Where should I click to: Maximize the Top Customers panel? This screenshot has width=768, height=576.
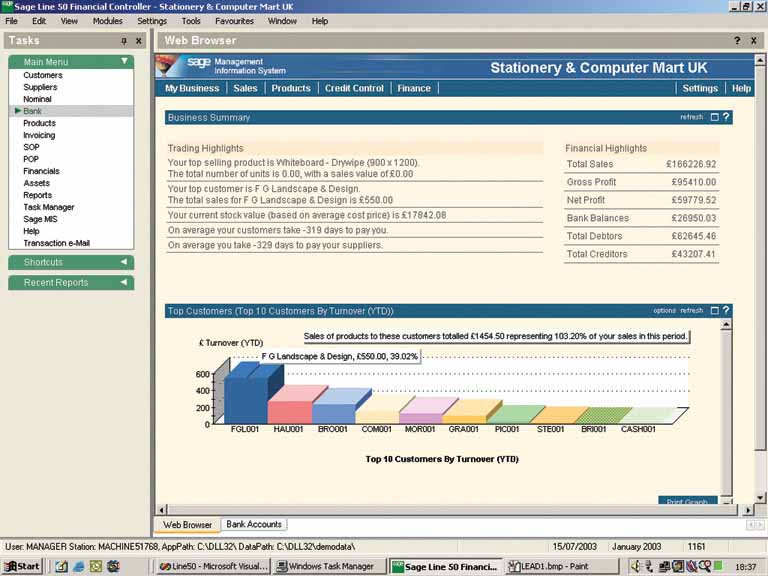coord(715,311)
